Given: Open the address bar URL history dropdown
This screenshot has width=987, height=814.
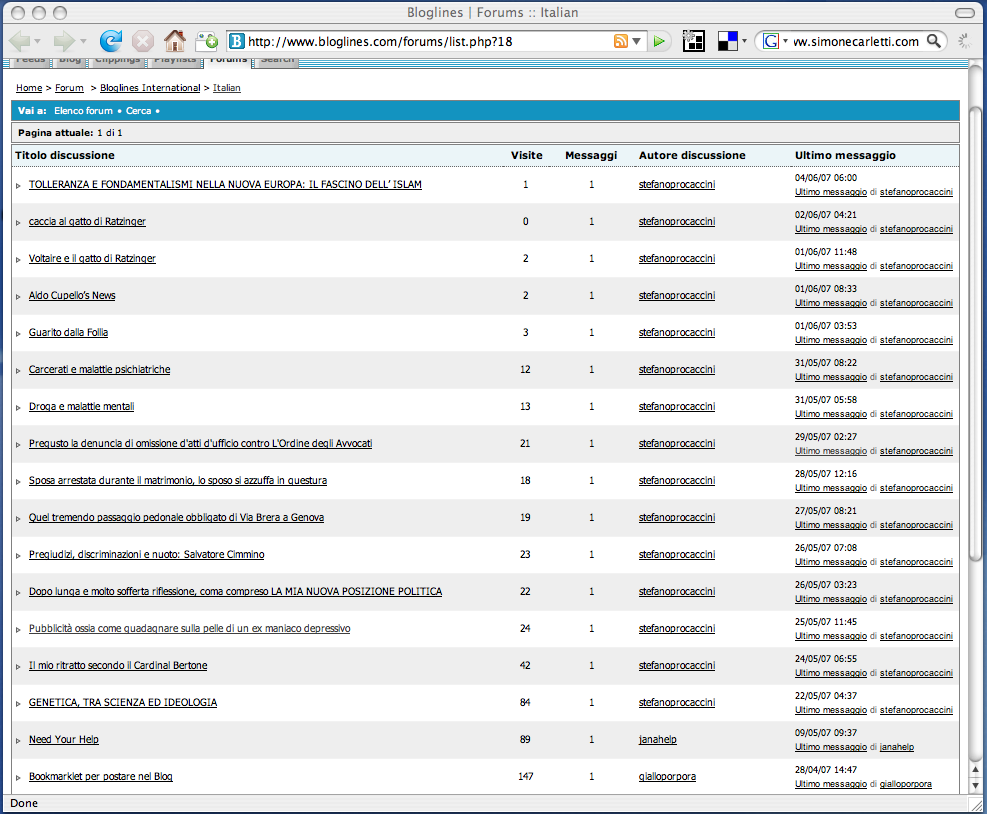Looking at the screenshot, I should (636, 42).
